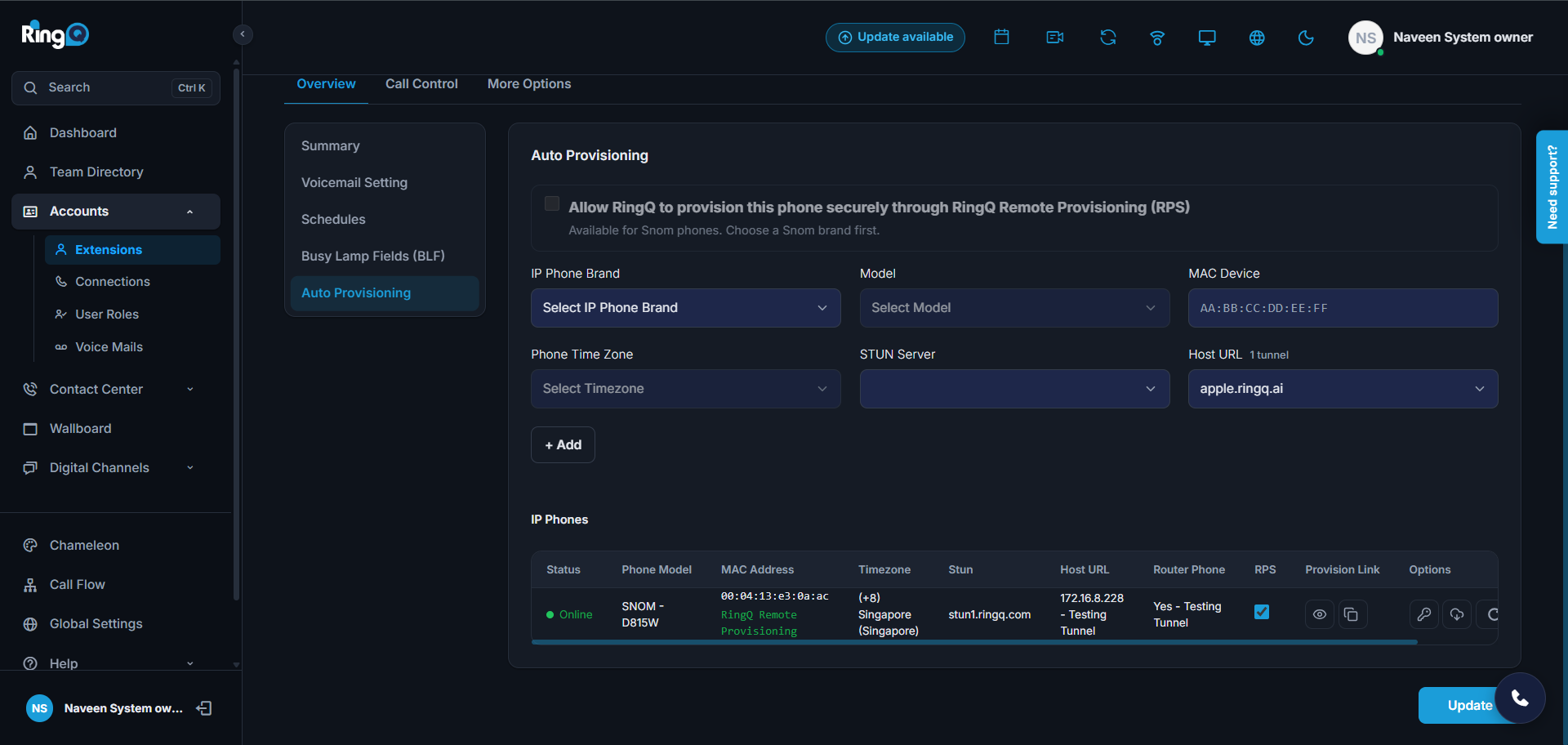The width and height of the screenshot is (1568, 745).
Task: Open the floating phone dialer button
Action: (1520, 698)
